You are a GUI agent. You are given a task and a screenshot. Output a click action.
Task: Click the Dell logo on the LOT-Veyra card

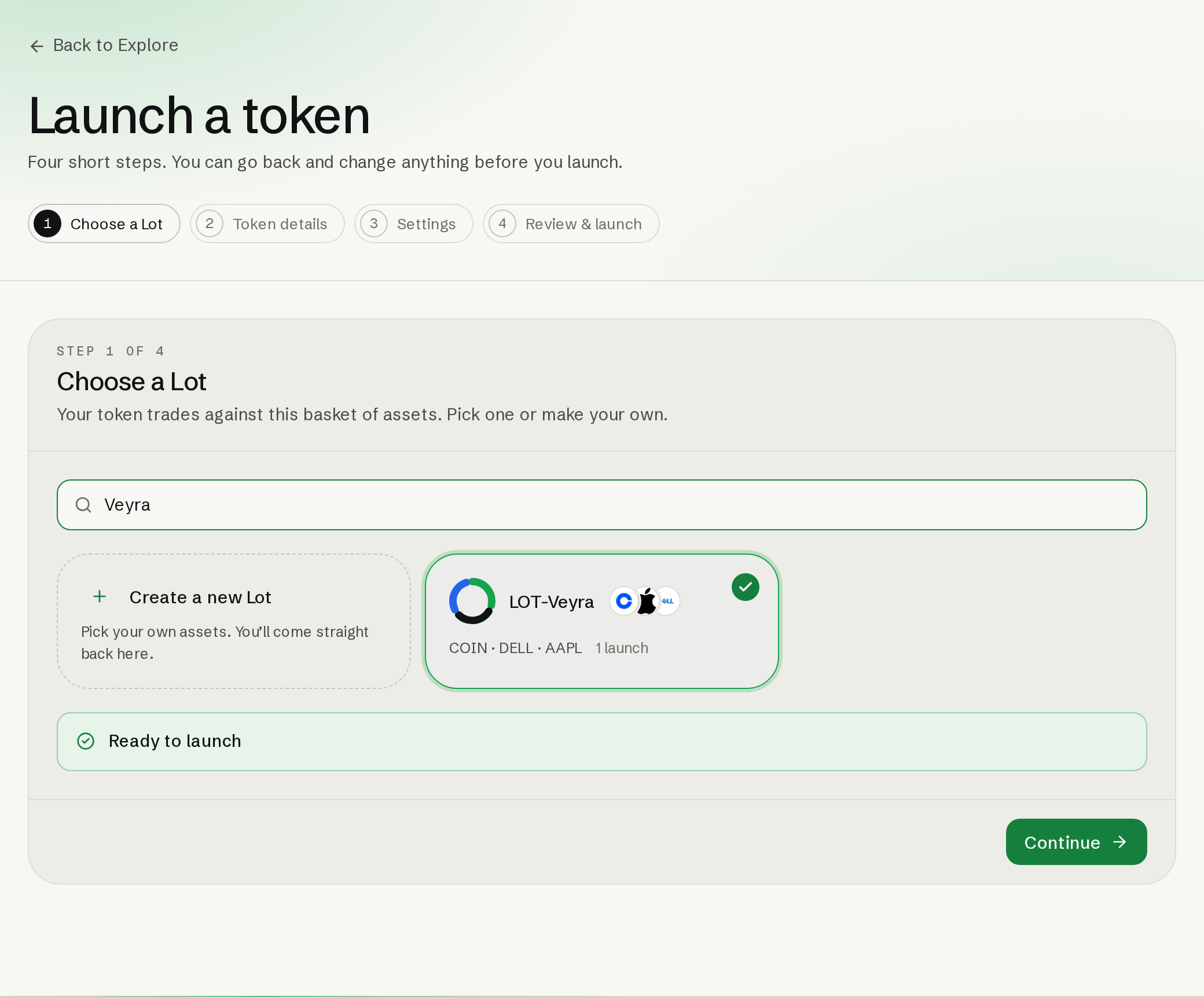(668, 601)
